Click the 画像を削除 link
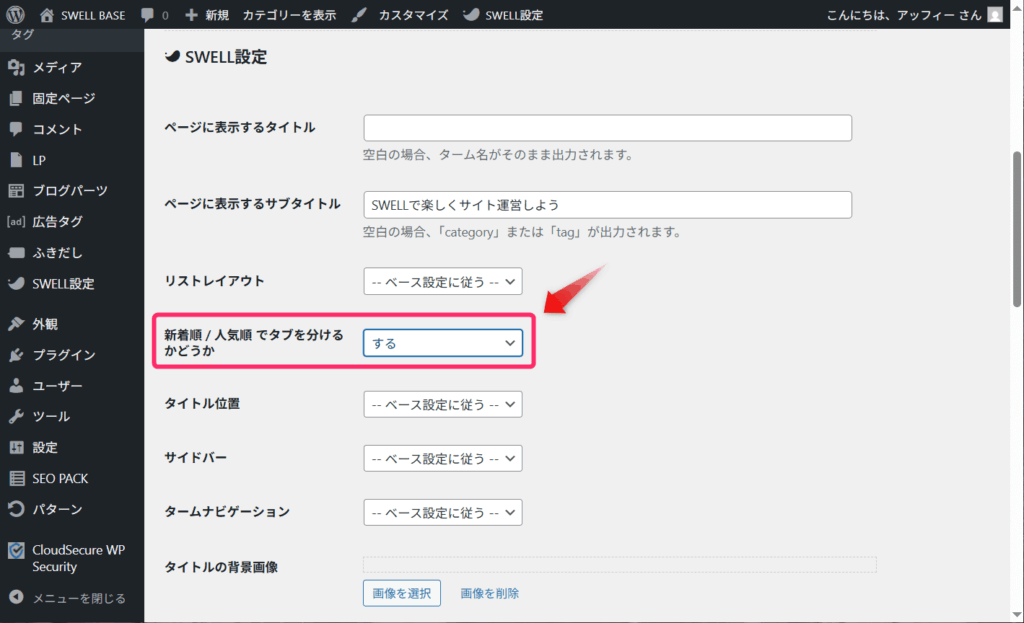The width and height of the screenshot is (1024, 623). (490, 593)
